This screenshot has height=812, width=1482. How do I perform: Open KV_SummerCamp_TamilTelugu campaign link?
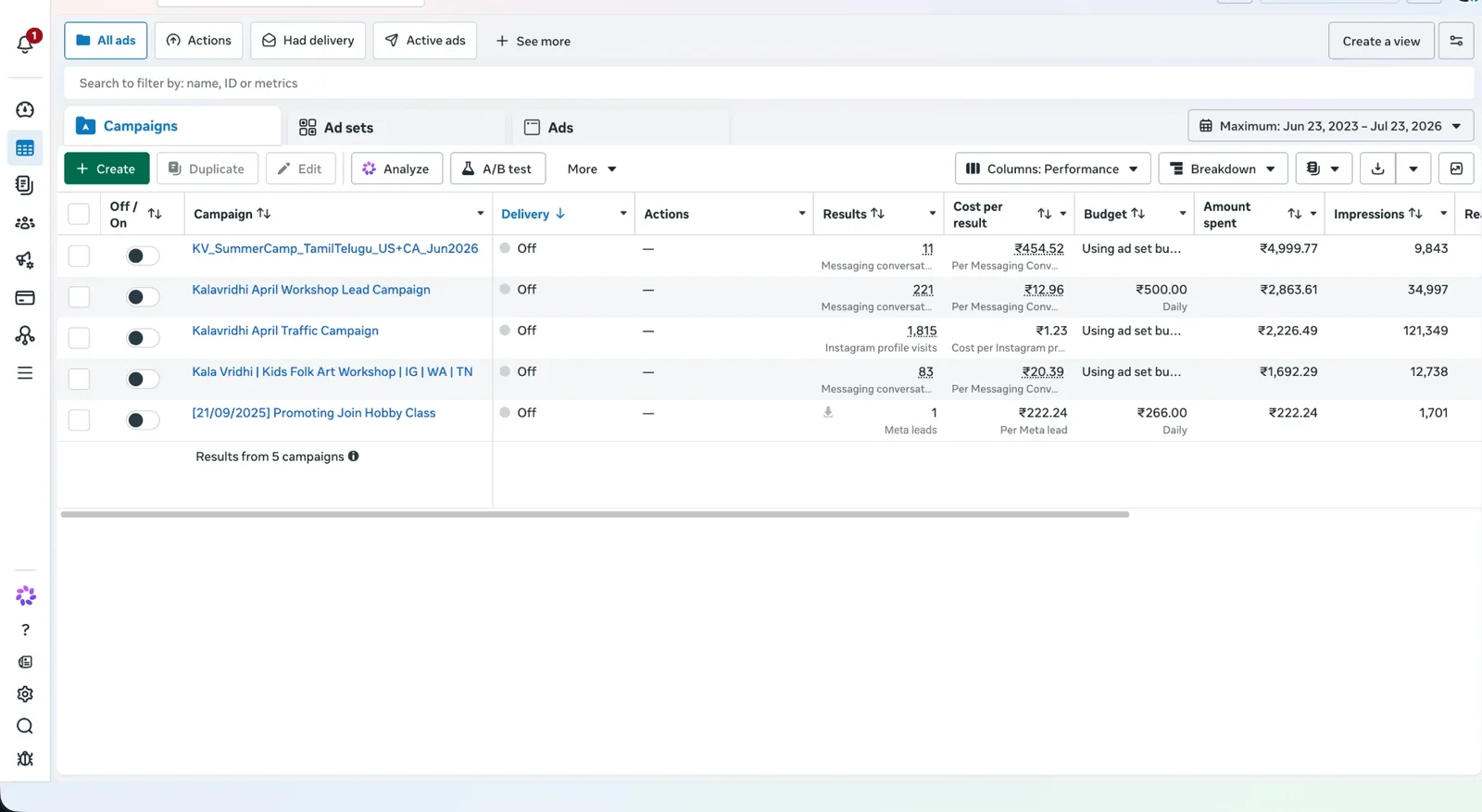click(x=335, y=248)
